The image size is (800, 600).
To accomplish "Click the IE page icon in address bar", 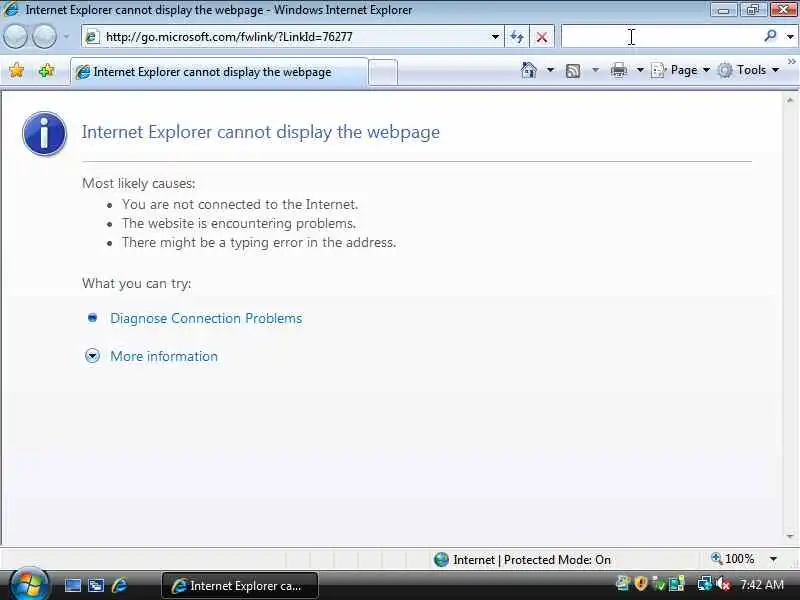I will click(x=92, y=37).
